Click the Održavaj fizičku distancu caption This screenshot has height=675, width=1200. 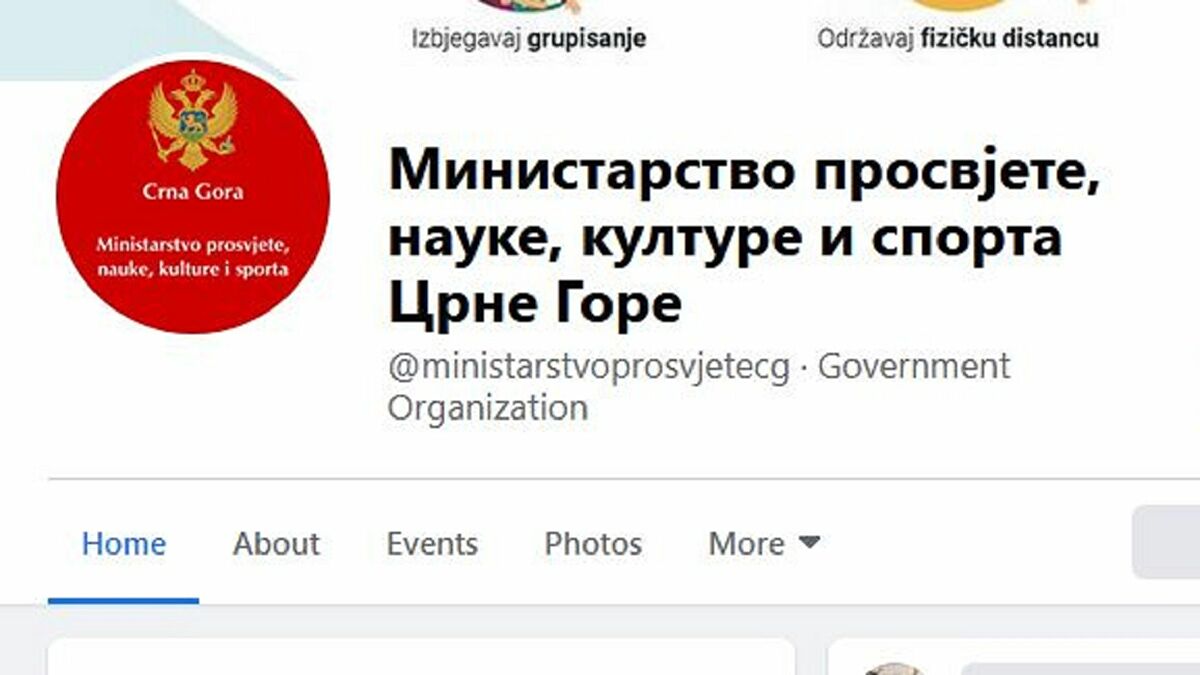tap(958, 39)
